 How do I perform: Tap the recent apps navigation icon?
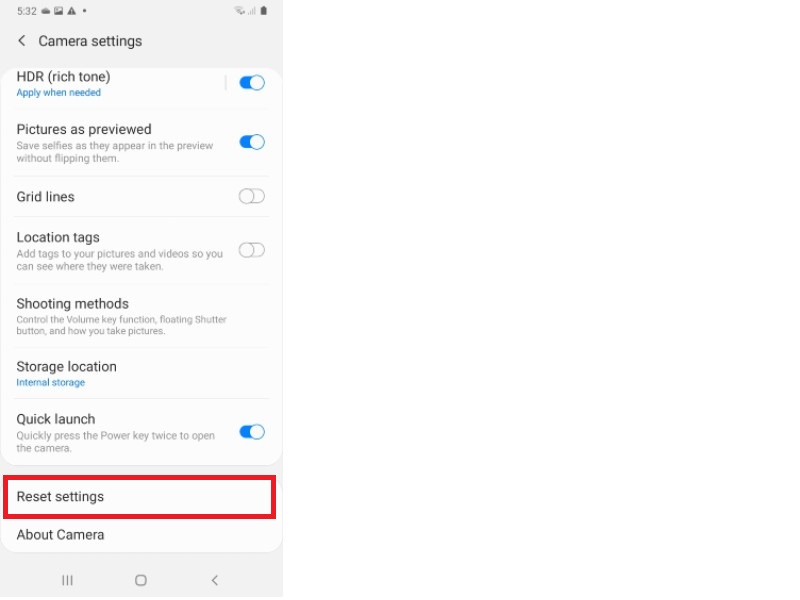pyautogui.click(x=67, y=580)
